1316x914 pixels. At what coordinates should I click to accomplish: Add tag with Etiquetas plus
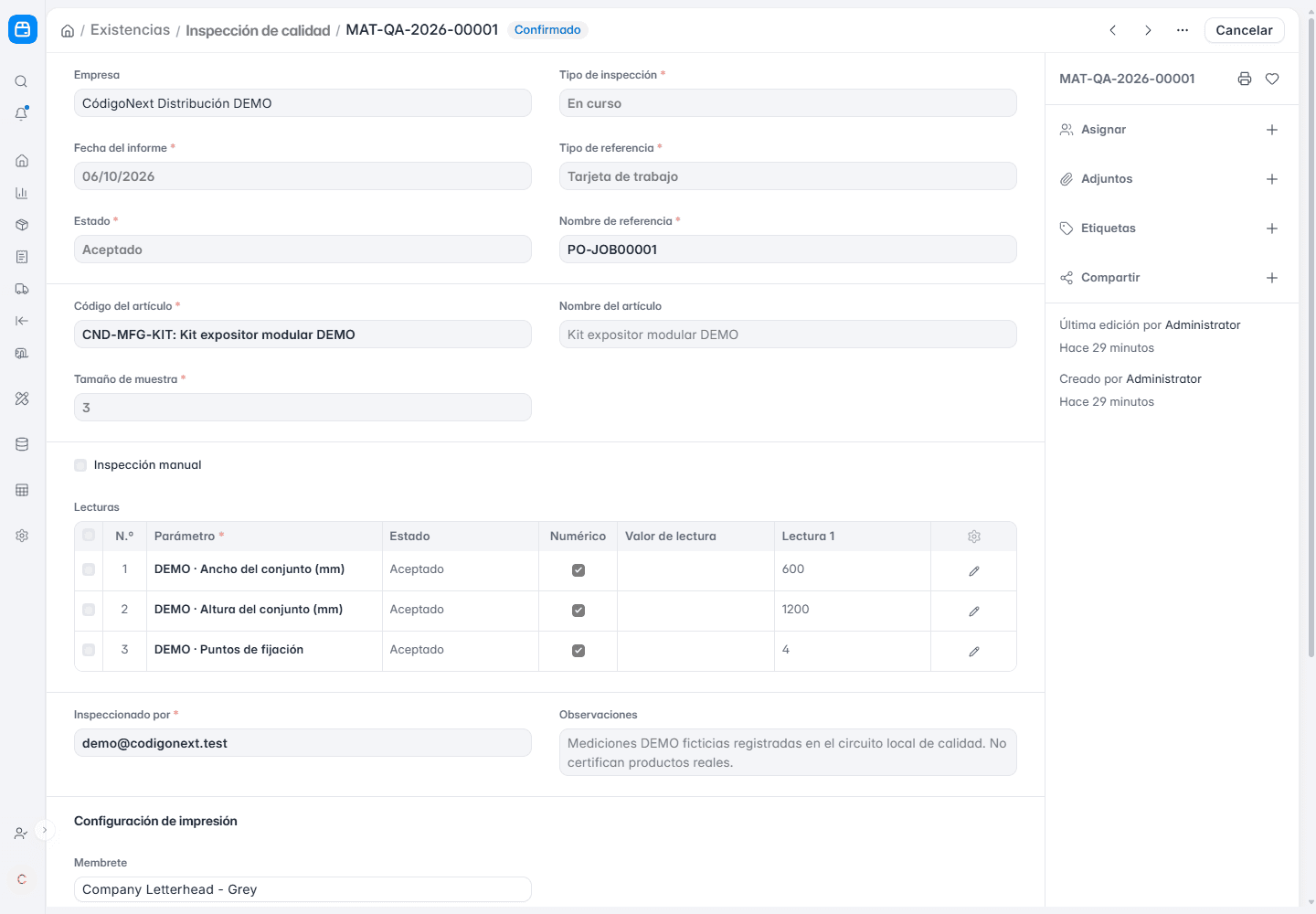pyautogui.click(x=1272, y=228)
